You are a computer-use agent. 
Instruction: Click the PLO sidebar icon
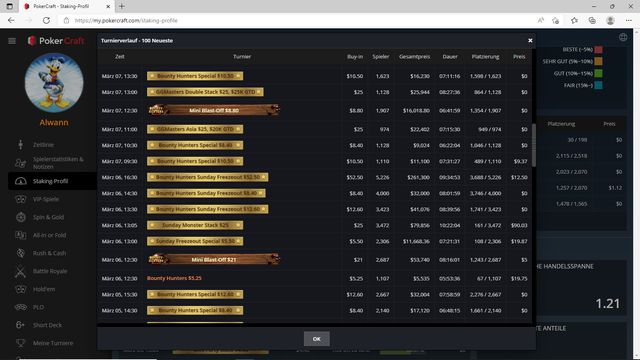20,307
